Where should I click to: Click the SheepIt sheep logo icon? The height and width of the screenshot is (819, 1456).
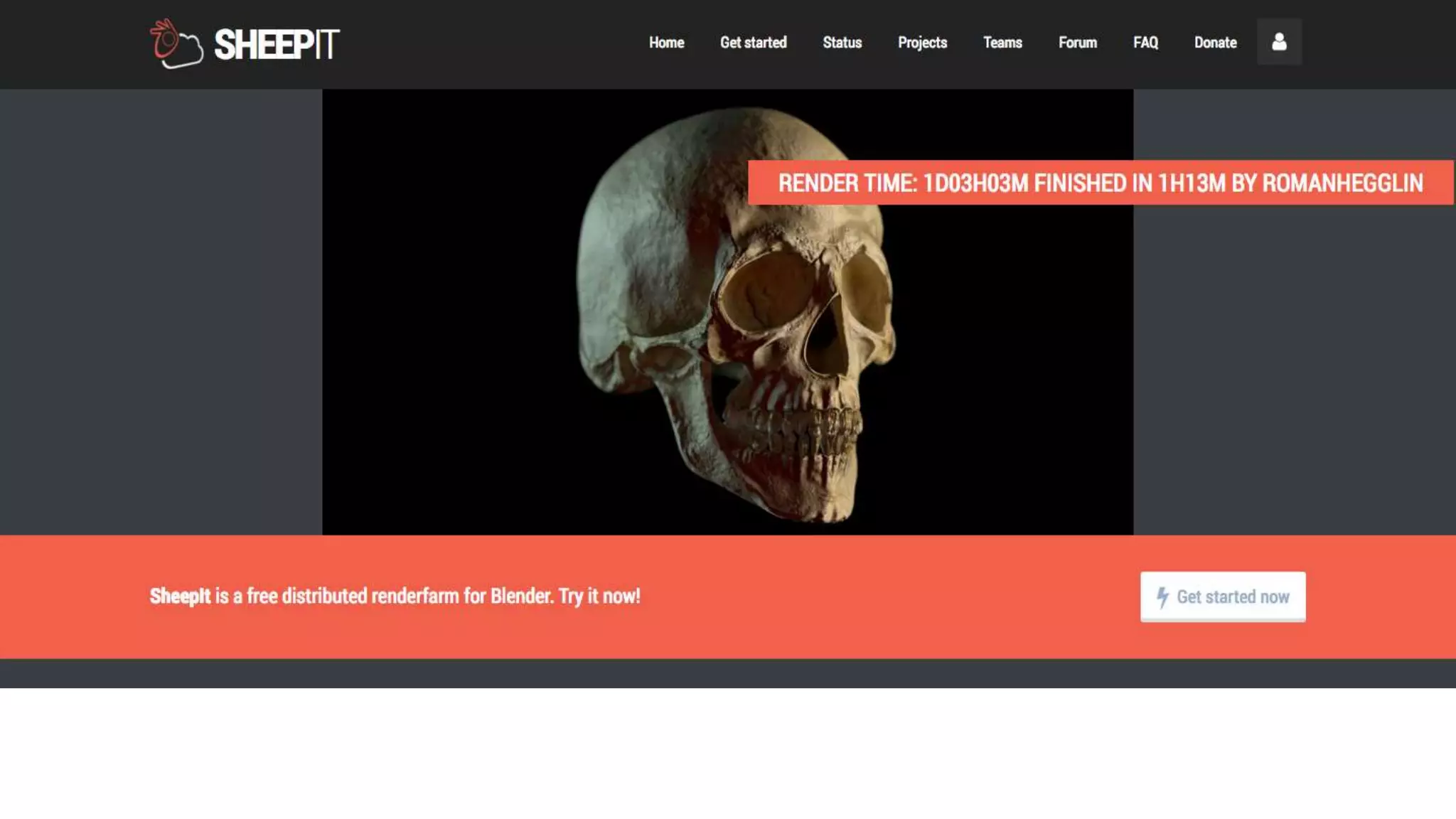coord(176,44)
